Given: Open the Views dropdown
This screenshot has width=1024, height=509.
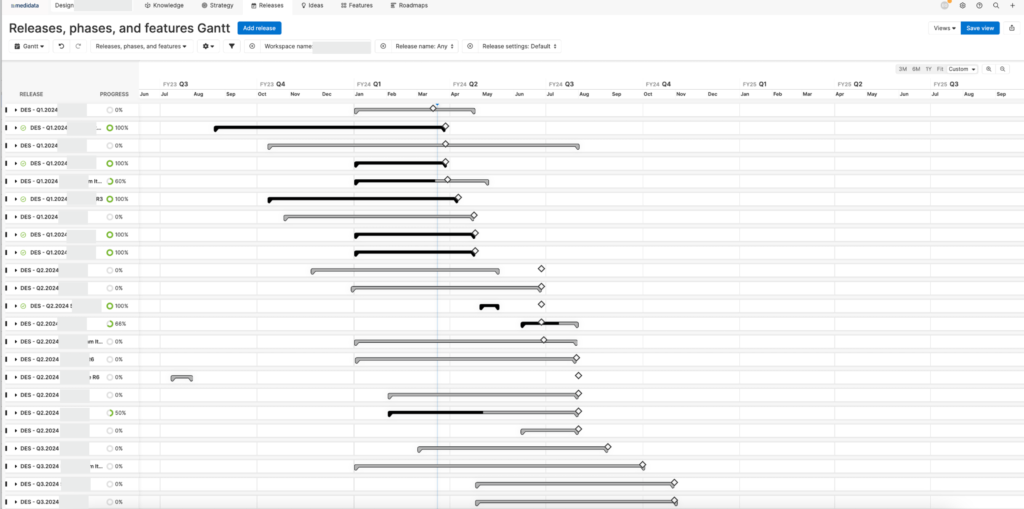Looking at the screenshot, I should [943, 28].
